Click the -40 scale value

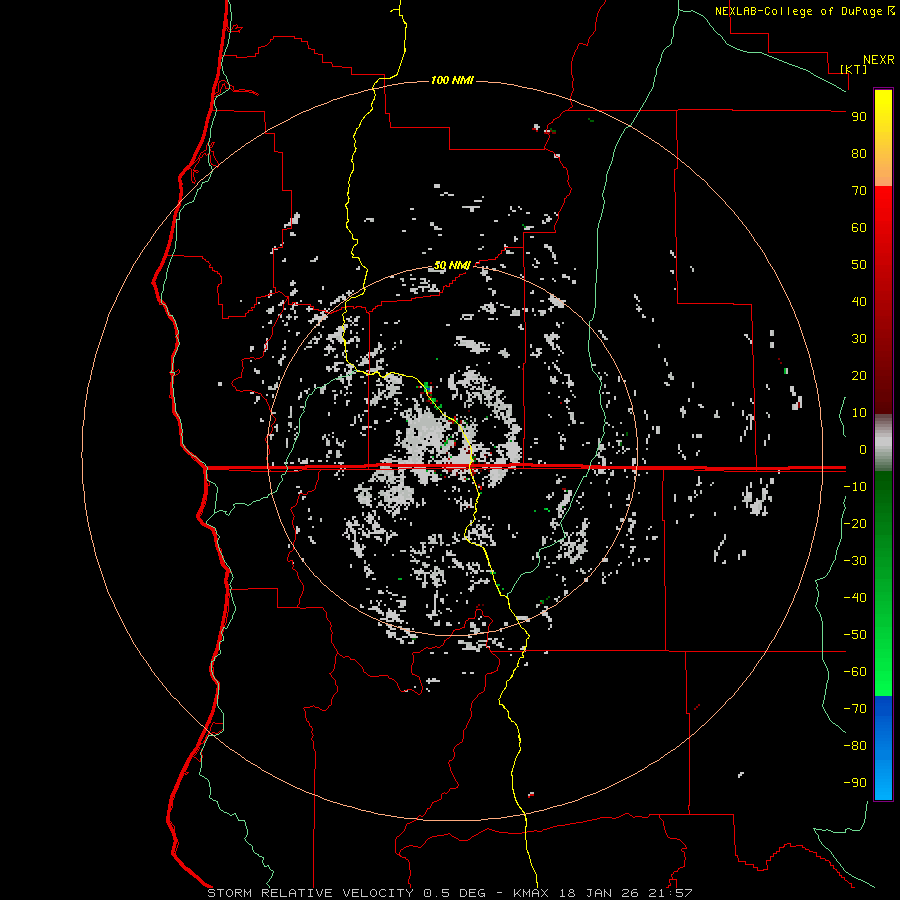[x=855, y=598]
